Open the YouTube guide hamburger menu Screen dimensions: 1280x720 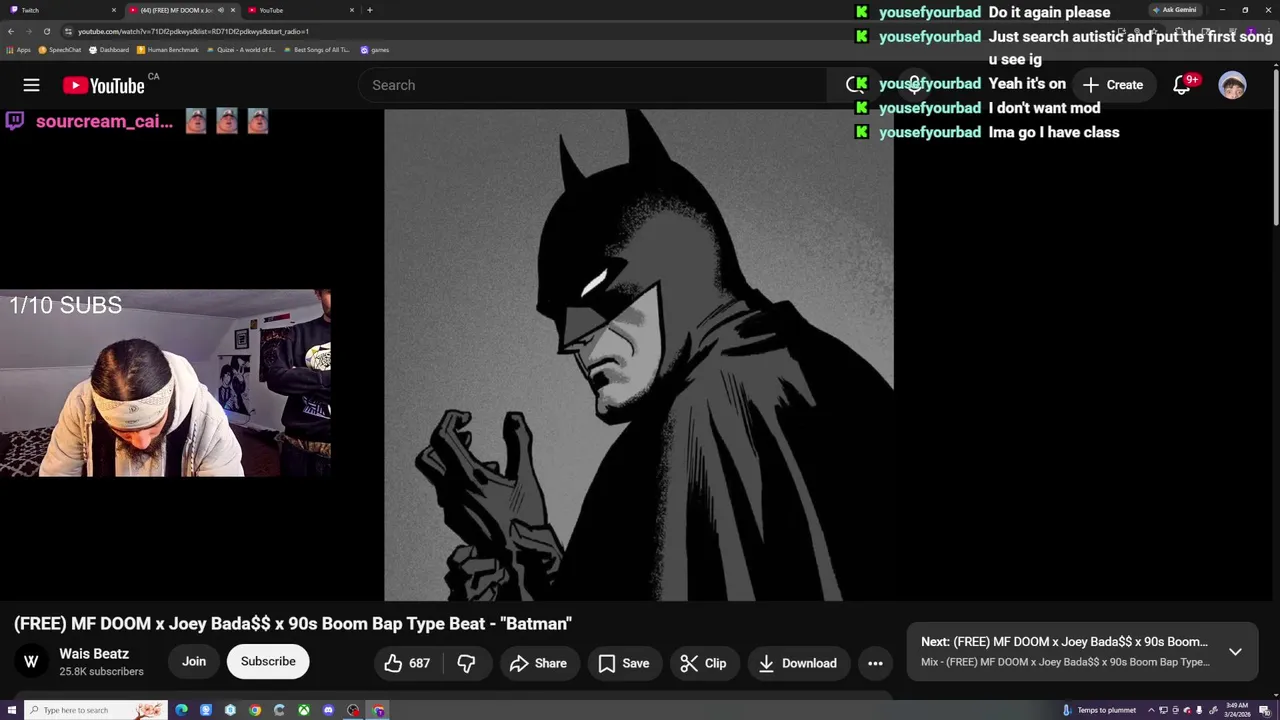(31, 85)
